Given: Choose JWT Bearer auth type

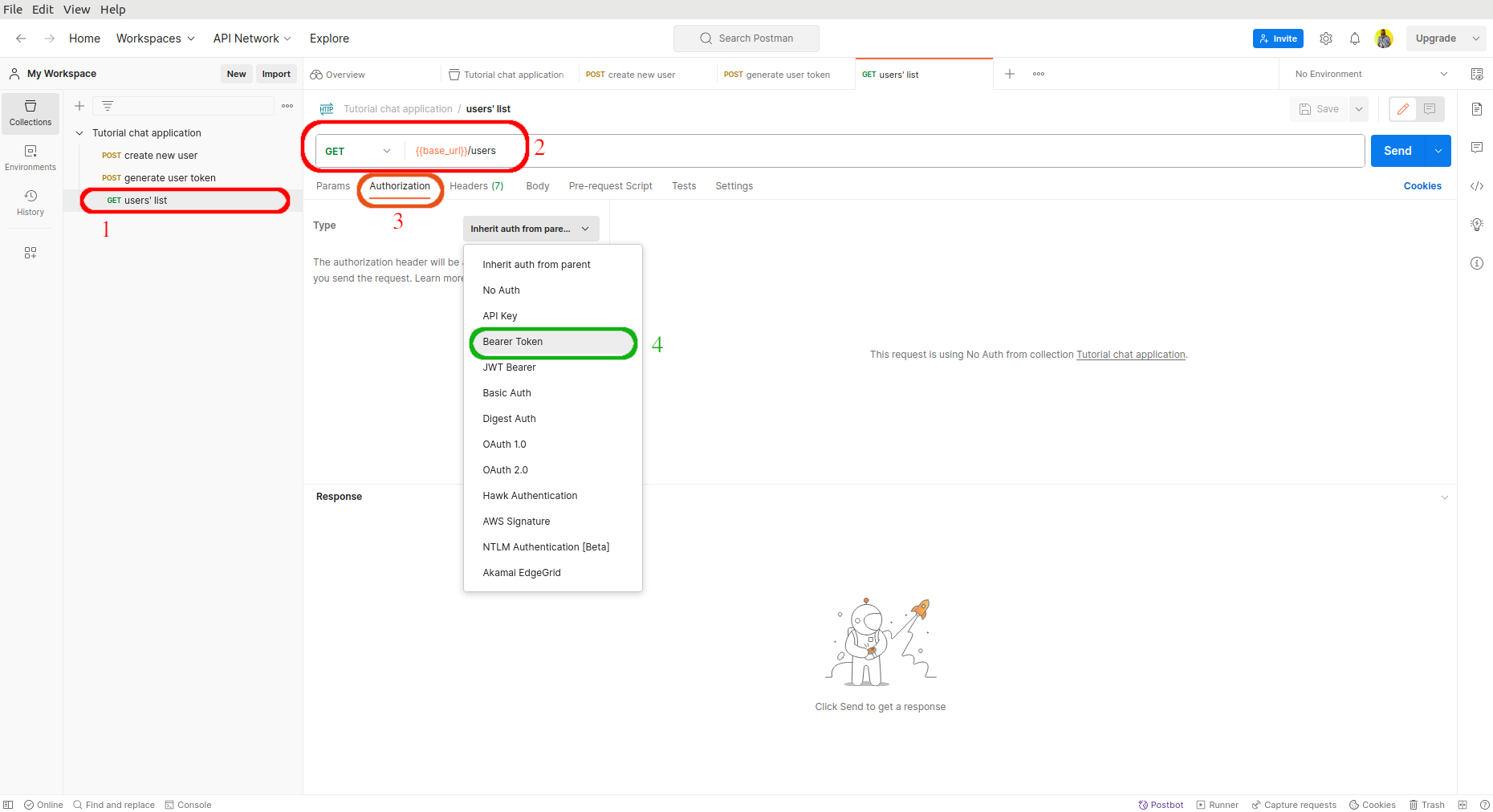Looking at the screenshot, I should (x=552, y=367).
